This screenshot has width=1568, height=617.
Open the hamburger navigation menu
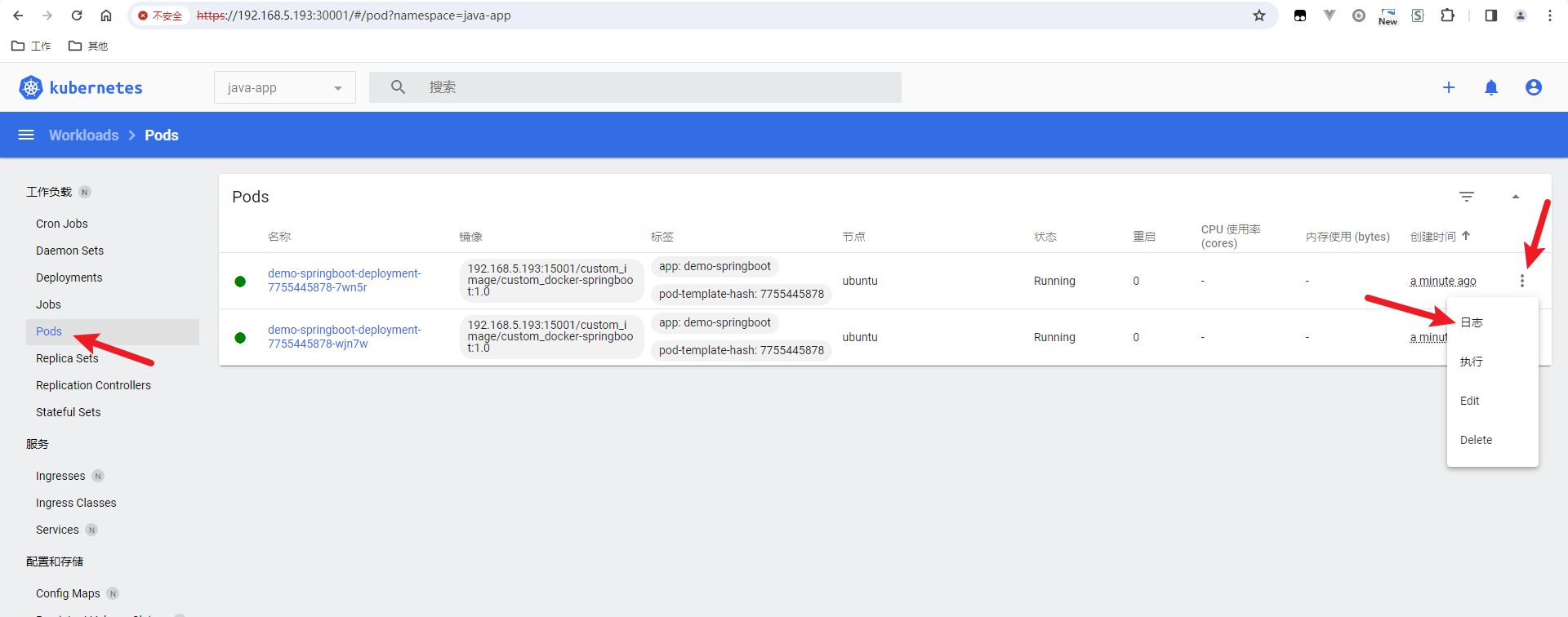[26, 135]
